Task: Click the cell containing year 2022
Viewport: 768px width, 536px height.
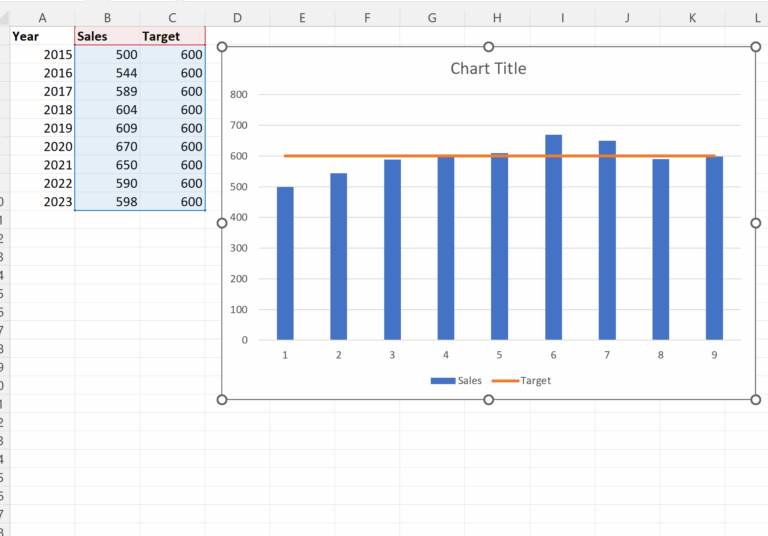Action: (x=43, y=183)
